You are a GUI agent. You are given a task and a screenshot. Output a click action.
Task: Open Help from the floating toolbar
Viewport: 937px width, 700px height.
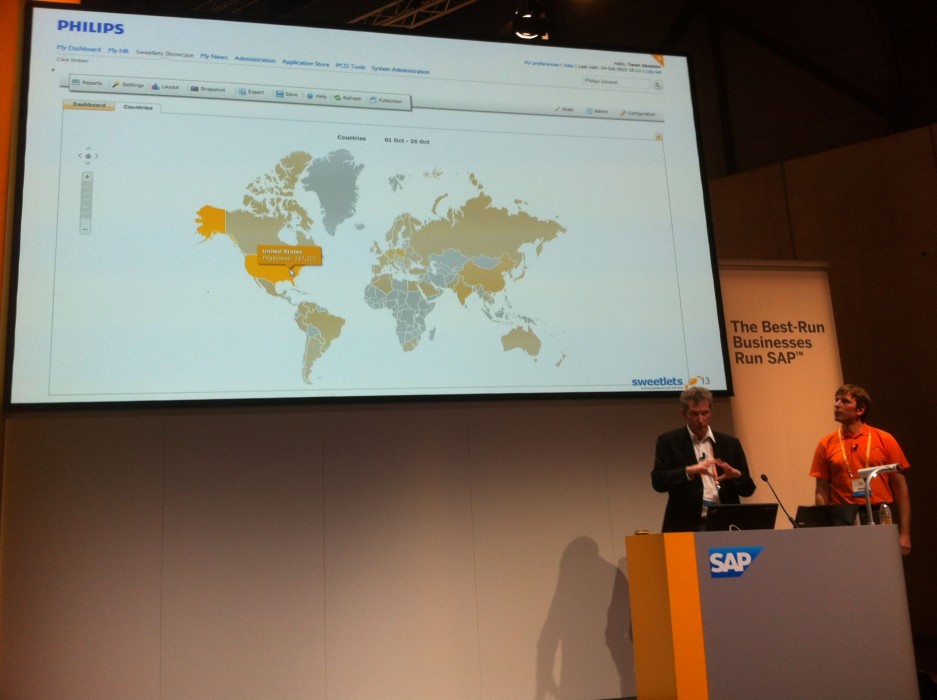point(317,96)
